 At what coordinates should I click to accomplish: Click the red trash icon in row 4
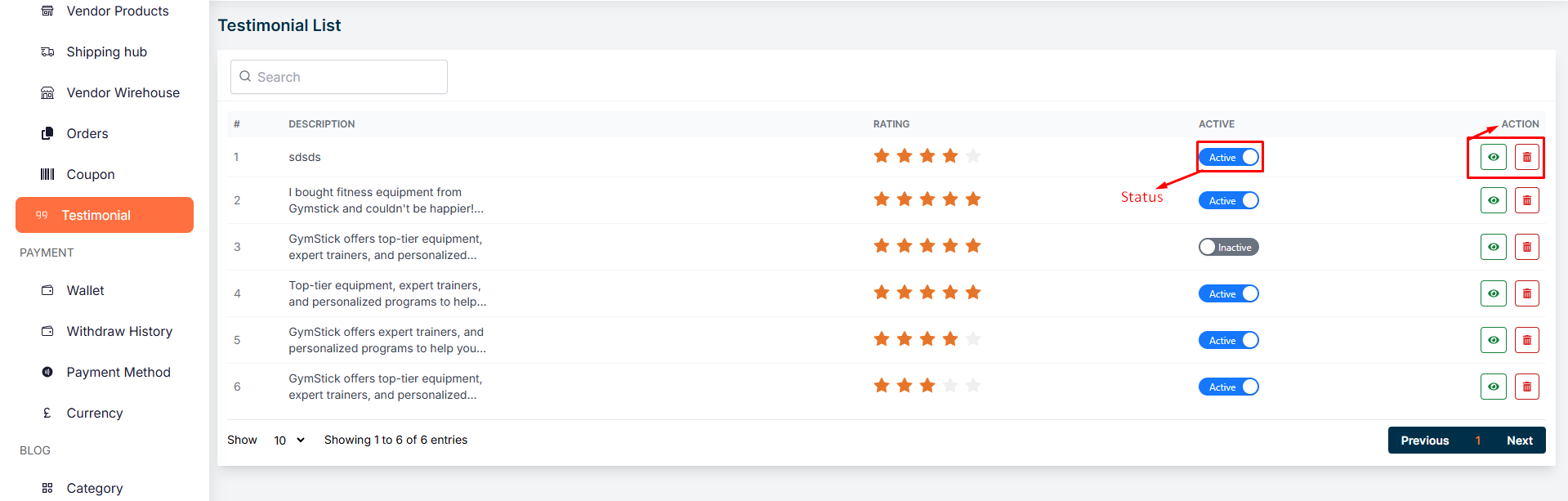point(1526,293)
